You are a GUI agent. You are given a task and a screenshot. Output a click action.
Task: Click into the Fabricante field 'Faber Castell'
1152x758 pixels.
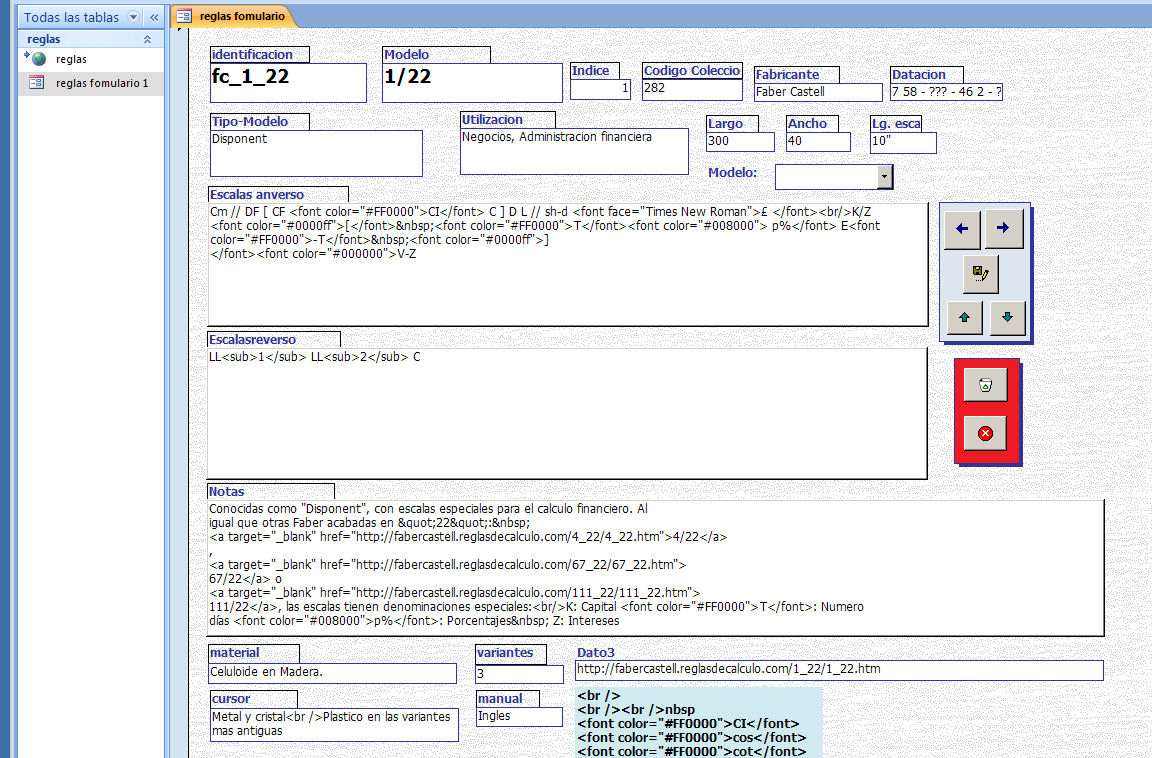[817, 92]
